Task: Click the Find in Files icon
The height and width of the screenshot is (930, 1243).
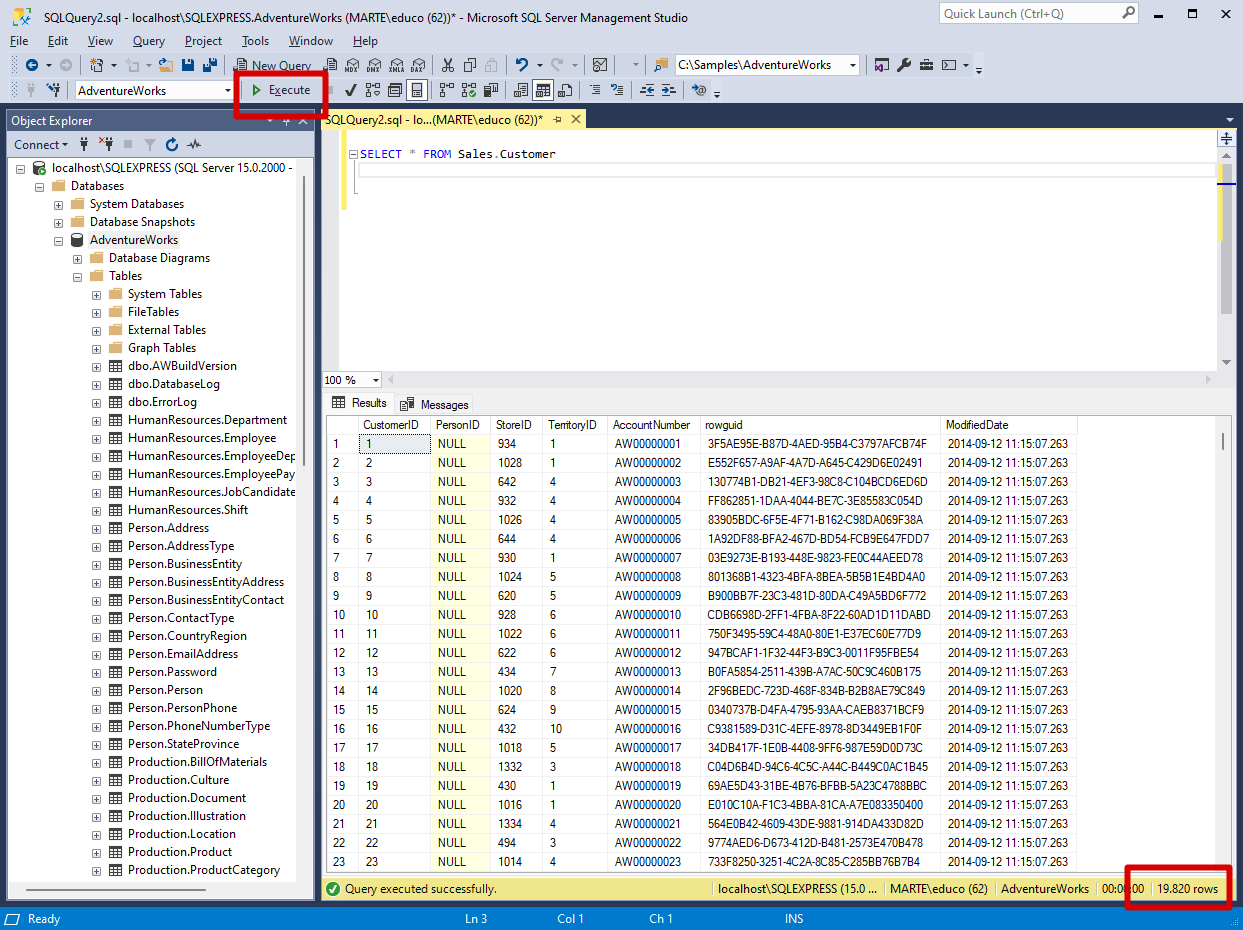Action: (661, 65)
